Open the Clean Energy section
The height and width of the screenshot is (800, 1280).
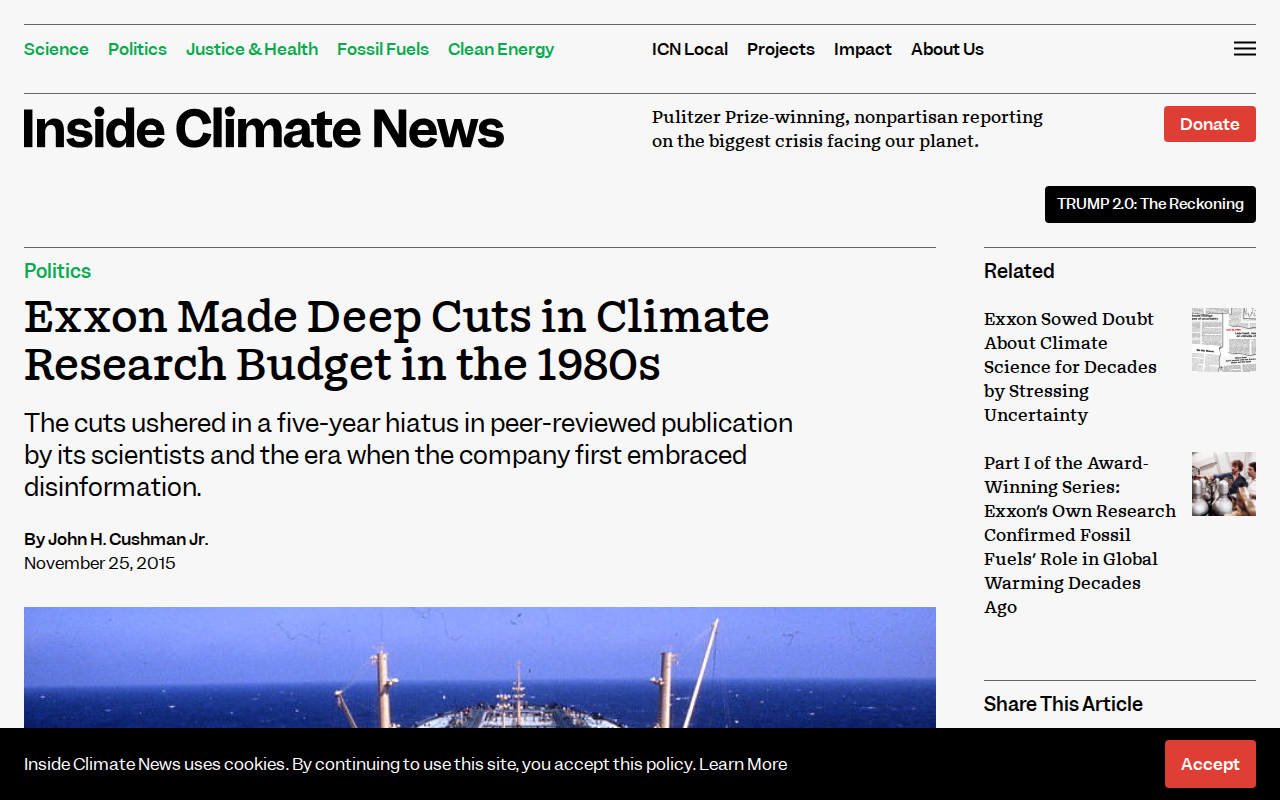(501, 49)
